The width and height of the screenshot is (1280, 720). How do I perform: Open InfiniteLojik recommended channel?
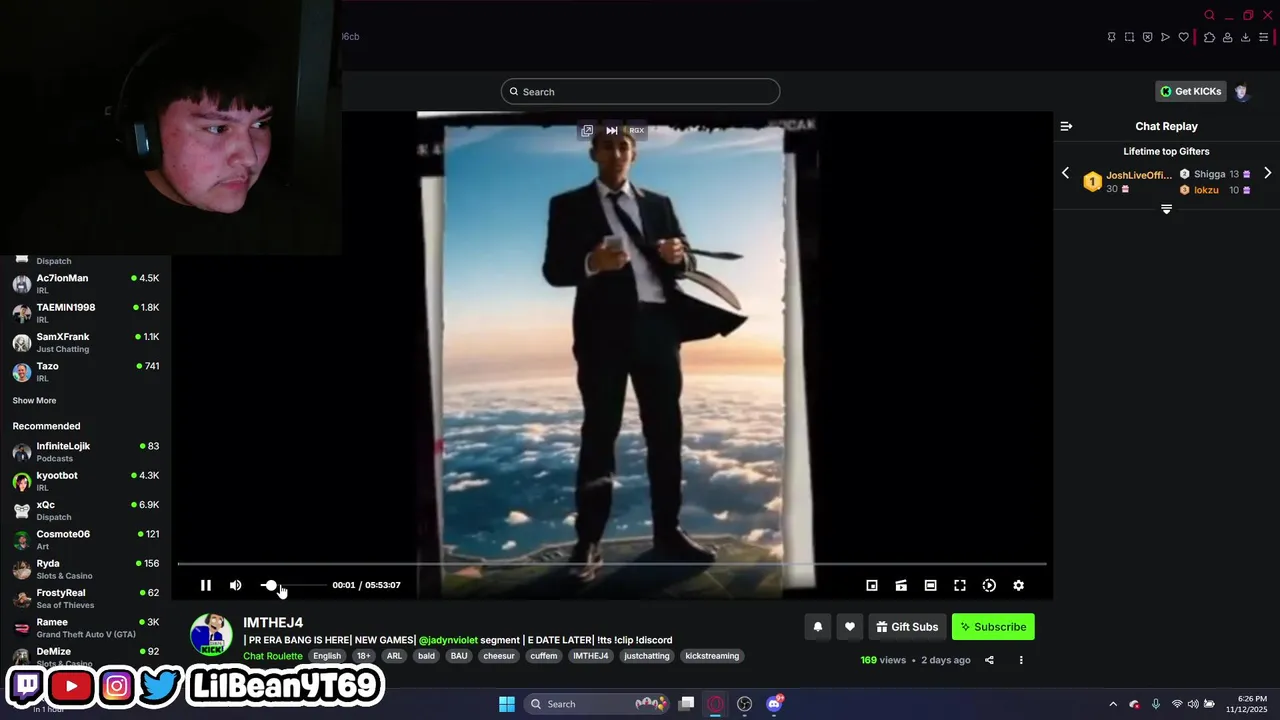86,452
